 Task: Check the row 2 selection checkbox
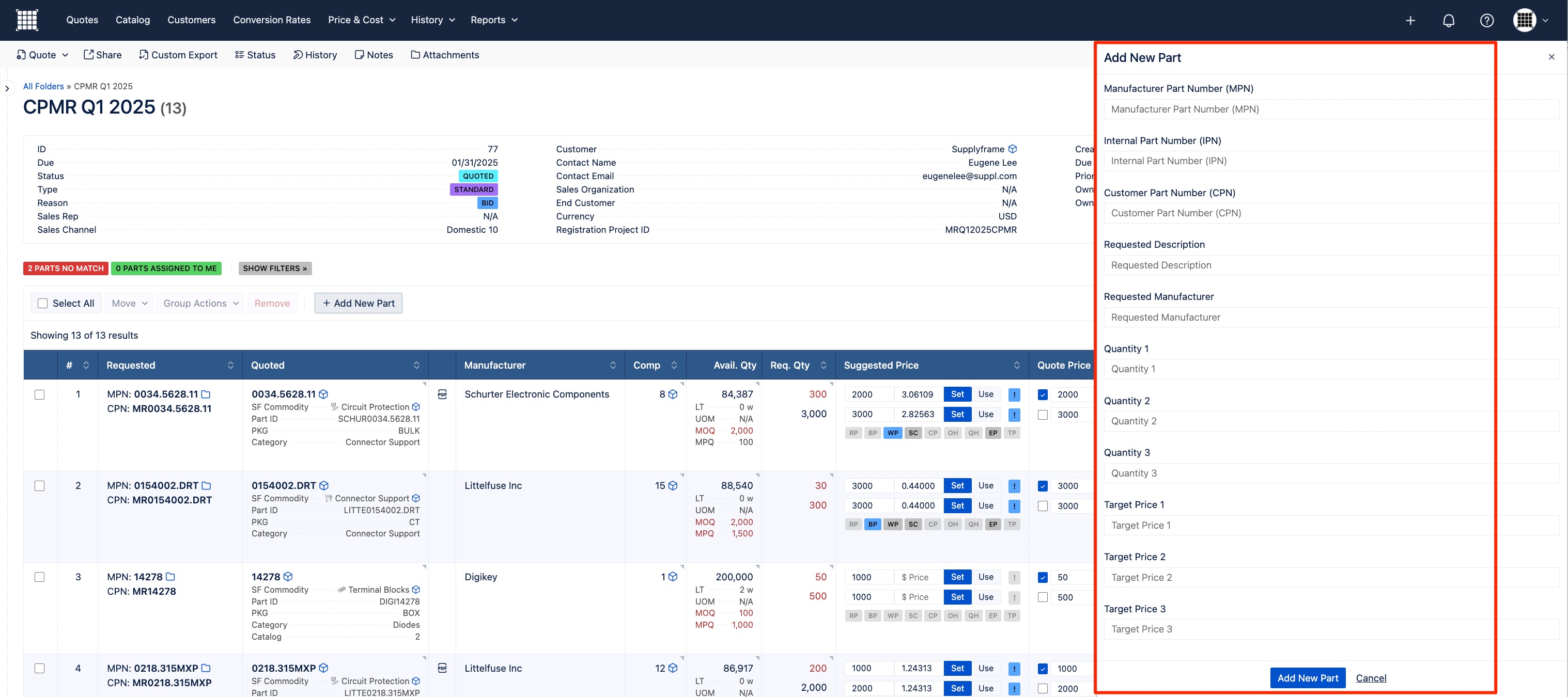coord(40,485)
